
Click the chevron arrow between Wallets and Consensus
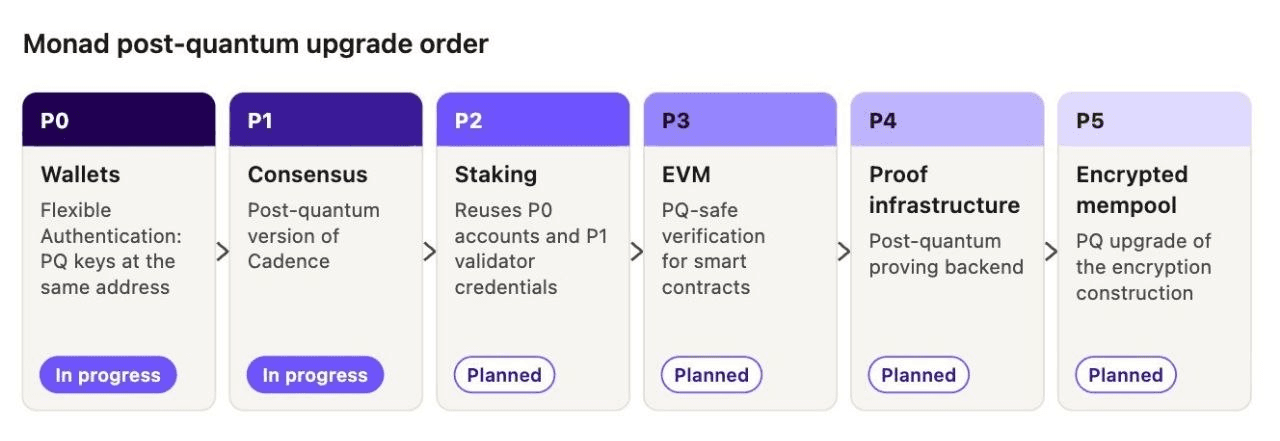(223, 251)
